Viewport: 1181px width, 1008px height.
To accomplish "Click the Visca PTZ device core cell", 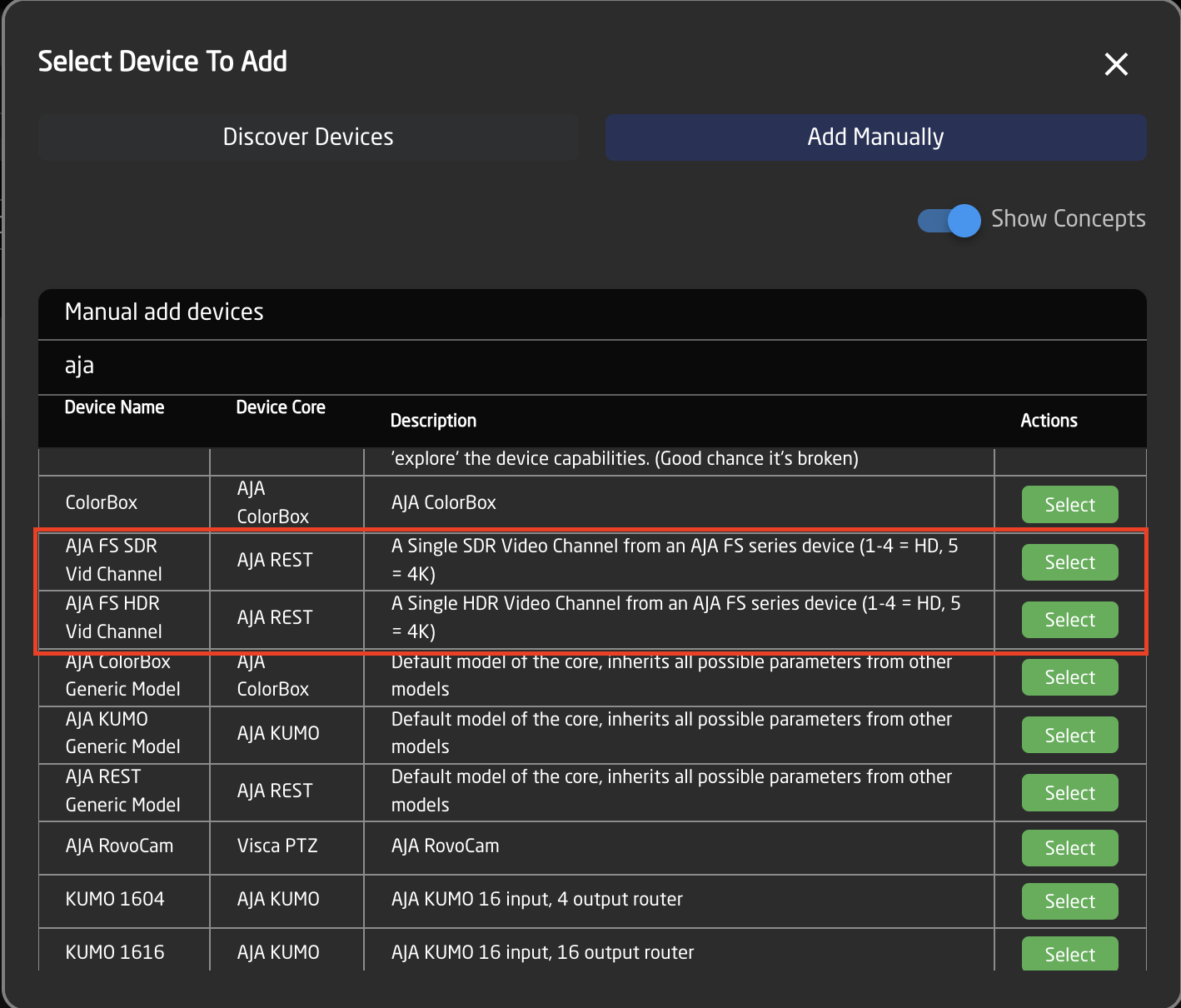I will (x=277, y=846).
